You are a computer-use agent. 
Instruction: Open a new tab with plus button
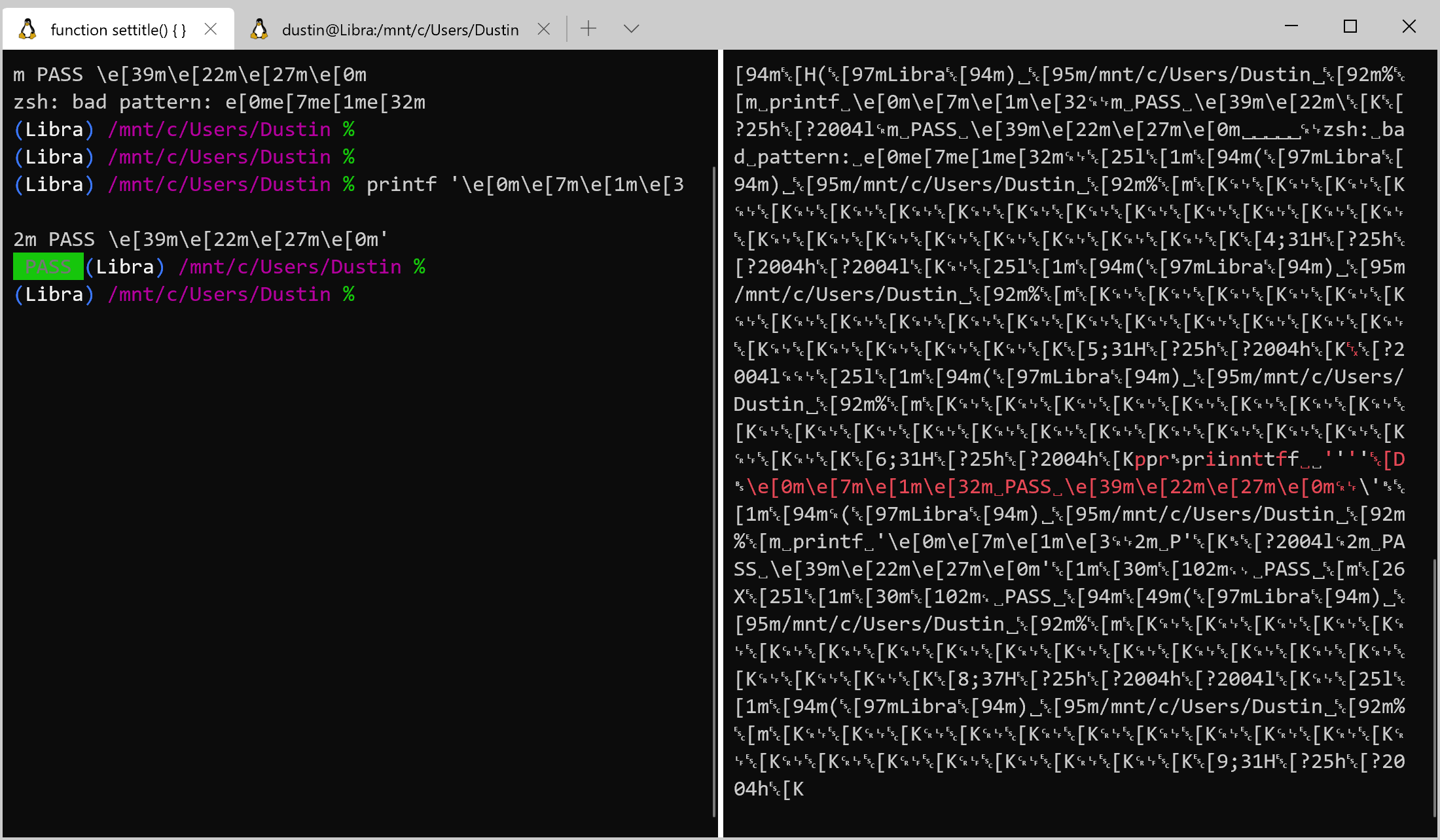point(588,28)
